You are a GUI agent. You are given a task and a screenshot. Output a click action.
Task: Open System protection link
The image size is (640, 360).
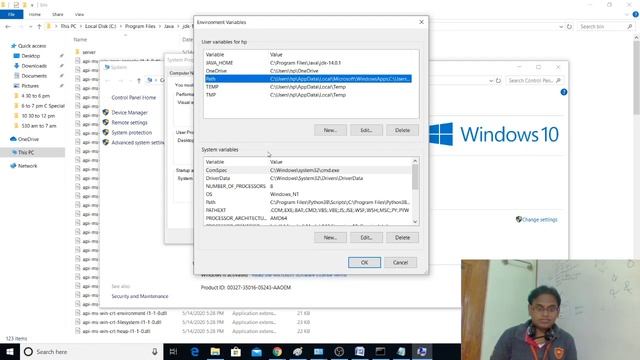point(131,133)
